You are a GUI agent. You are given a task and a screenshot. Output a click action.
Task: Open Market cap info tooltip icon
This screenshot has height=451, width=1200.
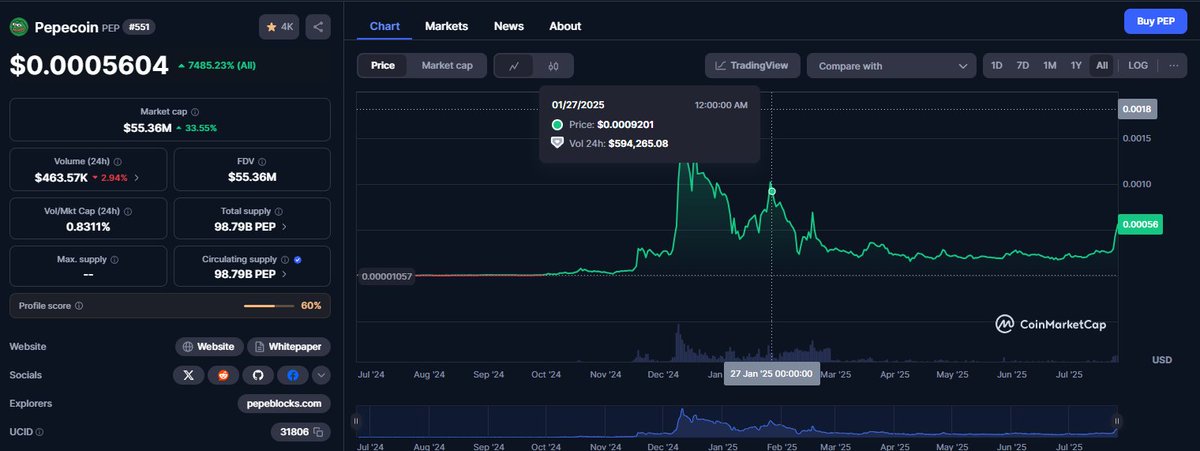[195, 112]
